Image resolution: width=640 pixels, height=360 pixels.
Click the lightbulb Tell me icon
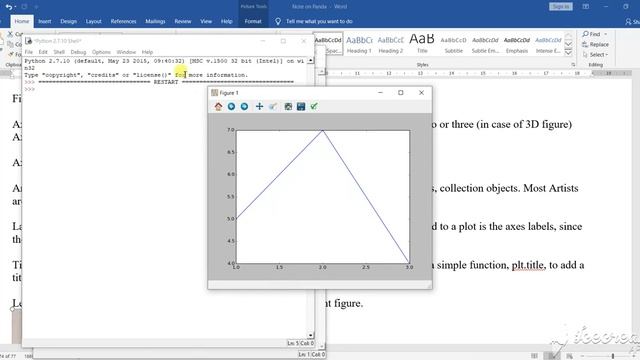tap(278, 21)
